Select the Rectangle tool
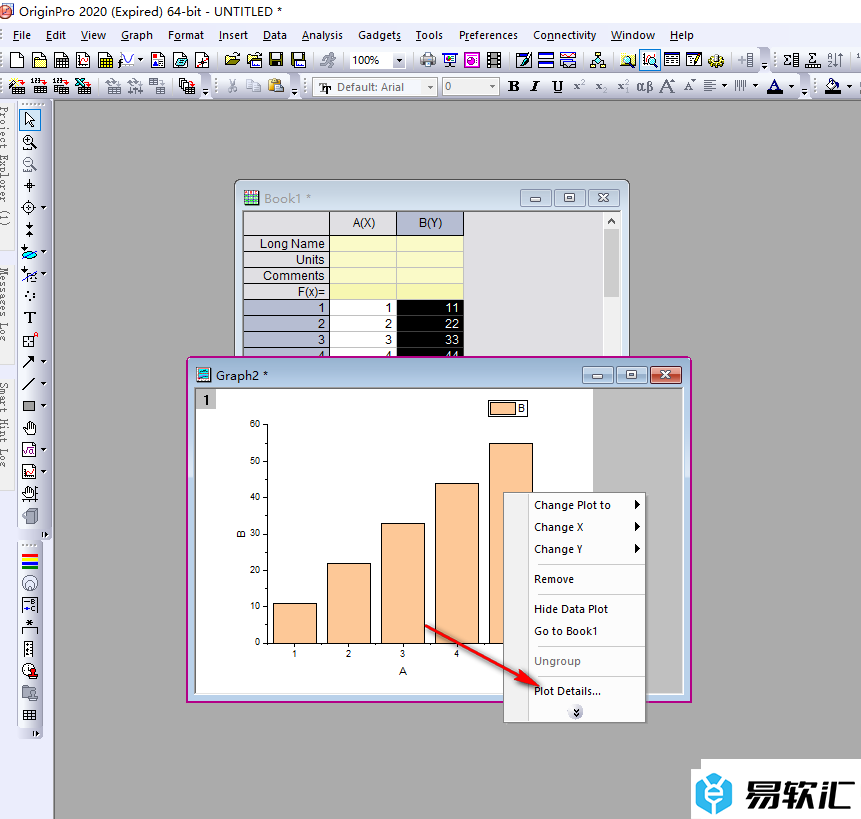 click(x=29, y=406)
